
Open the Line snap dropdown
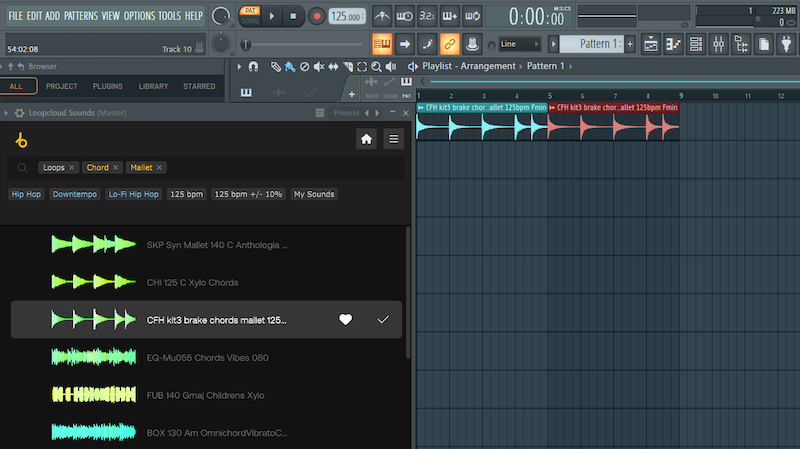click(x=521, y=44)
